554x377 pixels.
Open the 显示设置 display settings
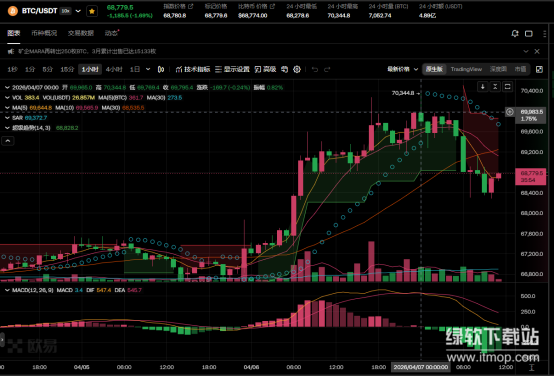coord(232,69)
